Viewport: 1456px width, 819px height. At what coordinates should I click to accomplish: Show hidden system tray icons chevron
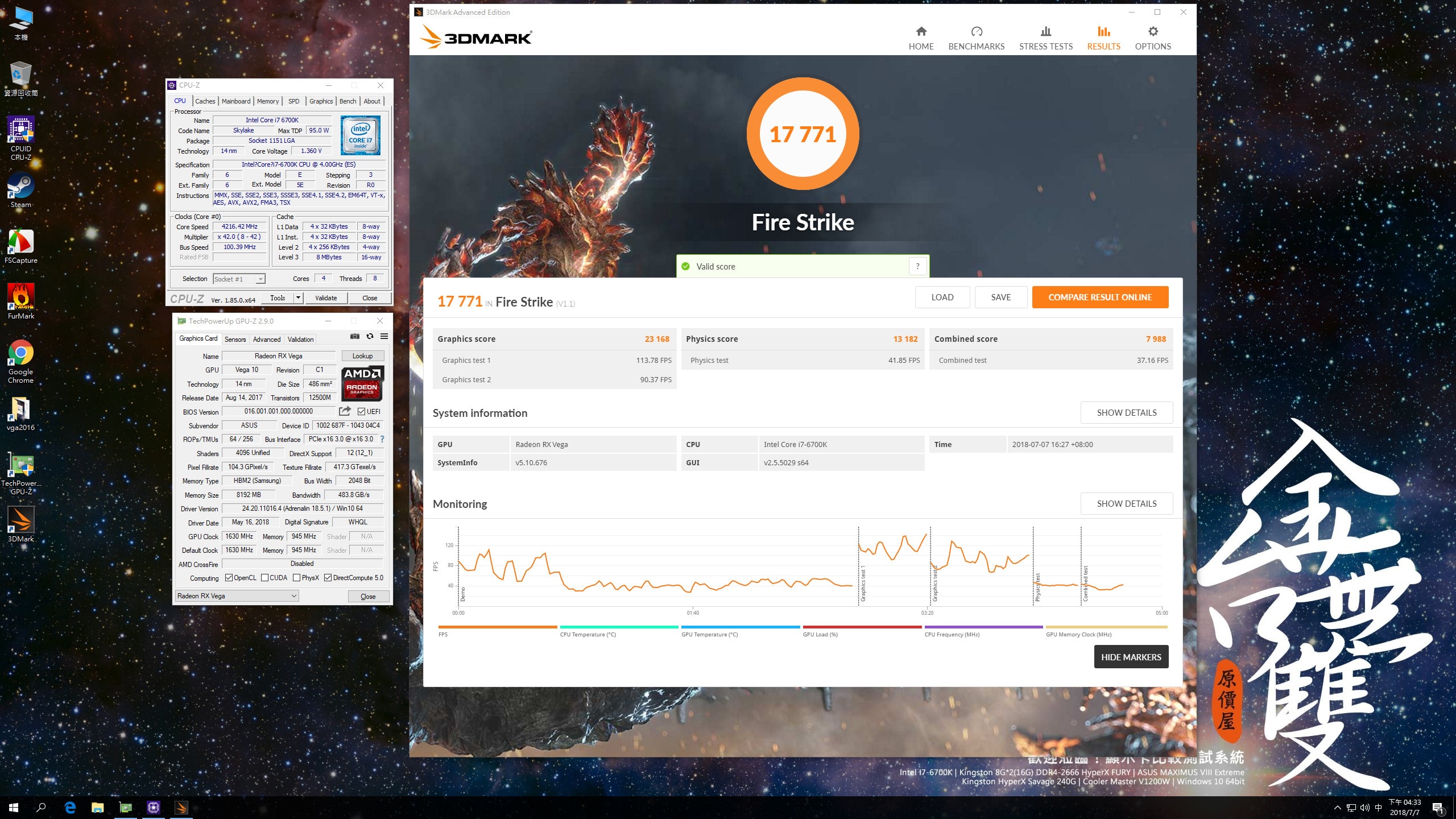[1337, 808]
